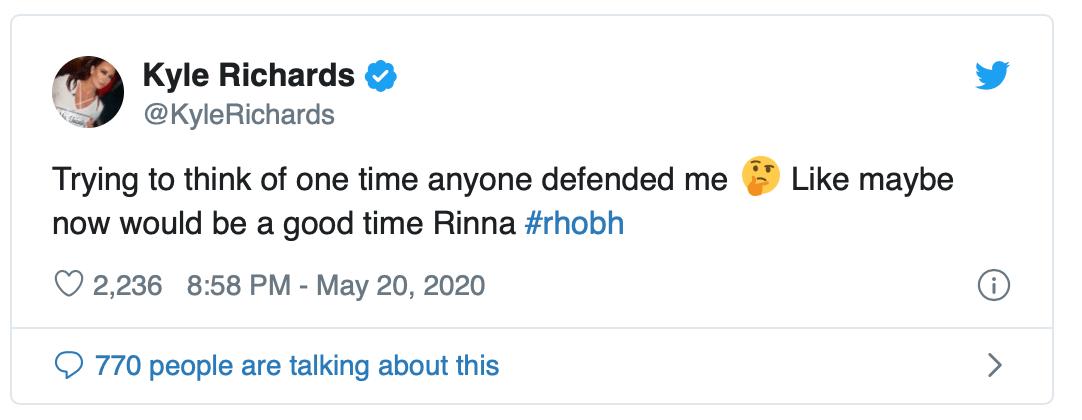Click the phrase "anyone defended me"

click(590, 181)
